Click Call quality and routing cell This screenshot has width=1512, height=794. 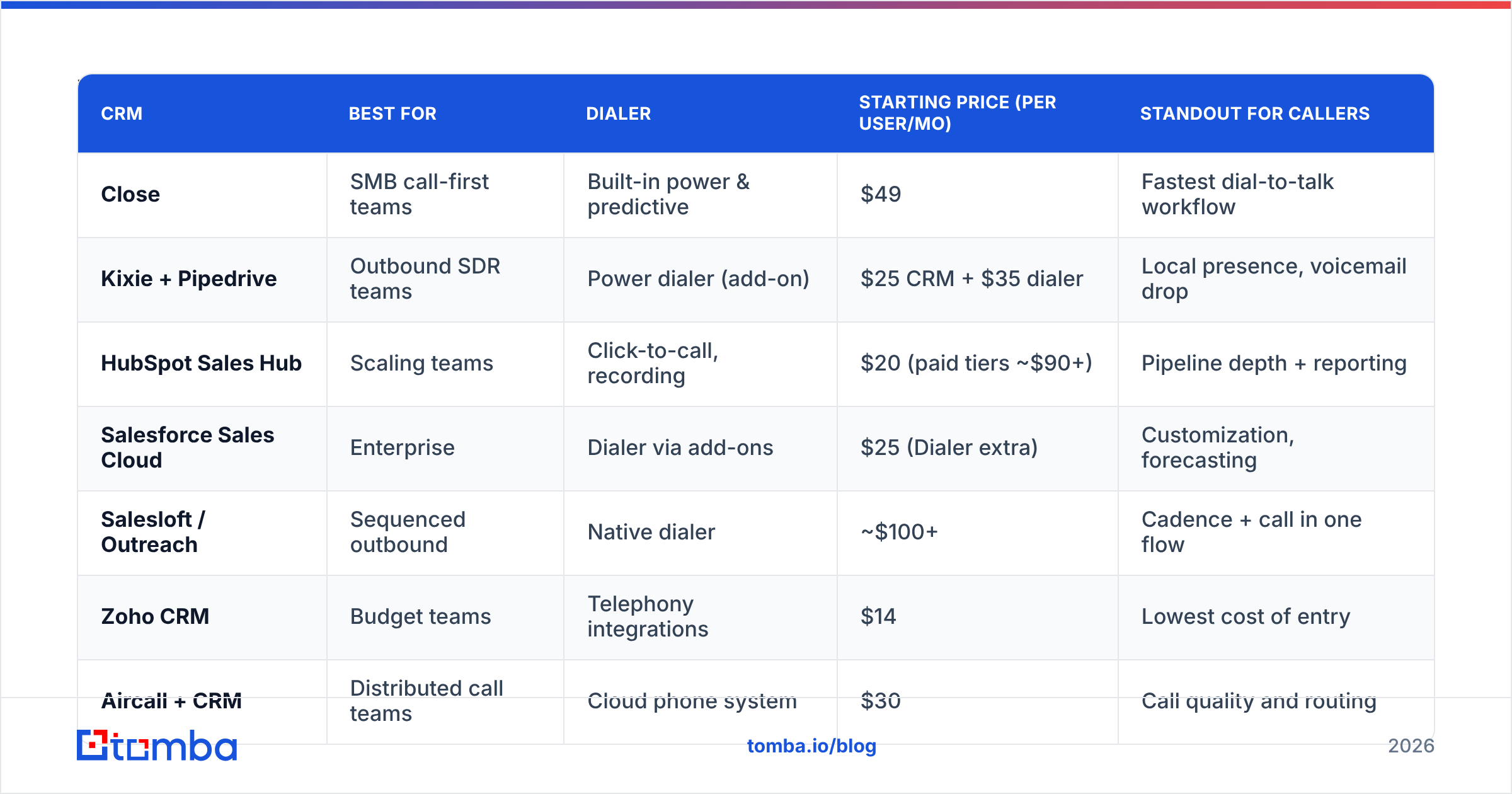[x=1276, y=701]
